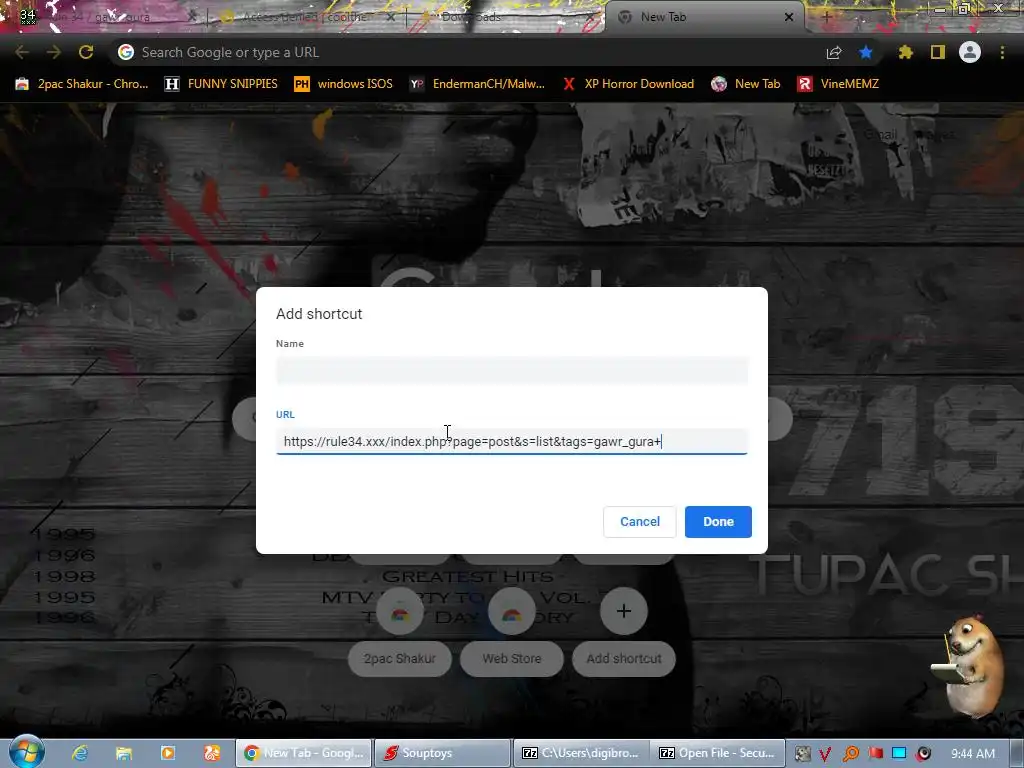Open Windows Media Player taskbar icon
This screenshot has height=768, width=1024.
point(168,753)
